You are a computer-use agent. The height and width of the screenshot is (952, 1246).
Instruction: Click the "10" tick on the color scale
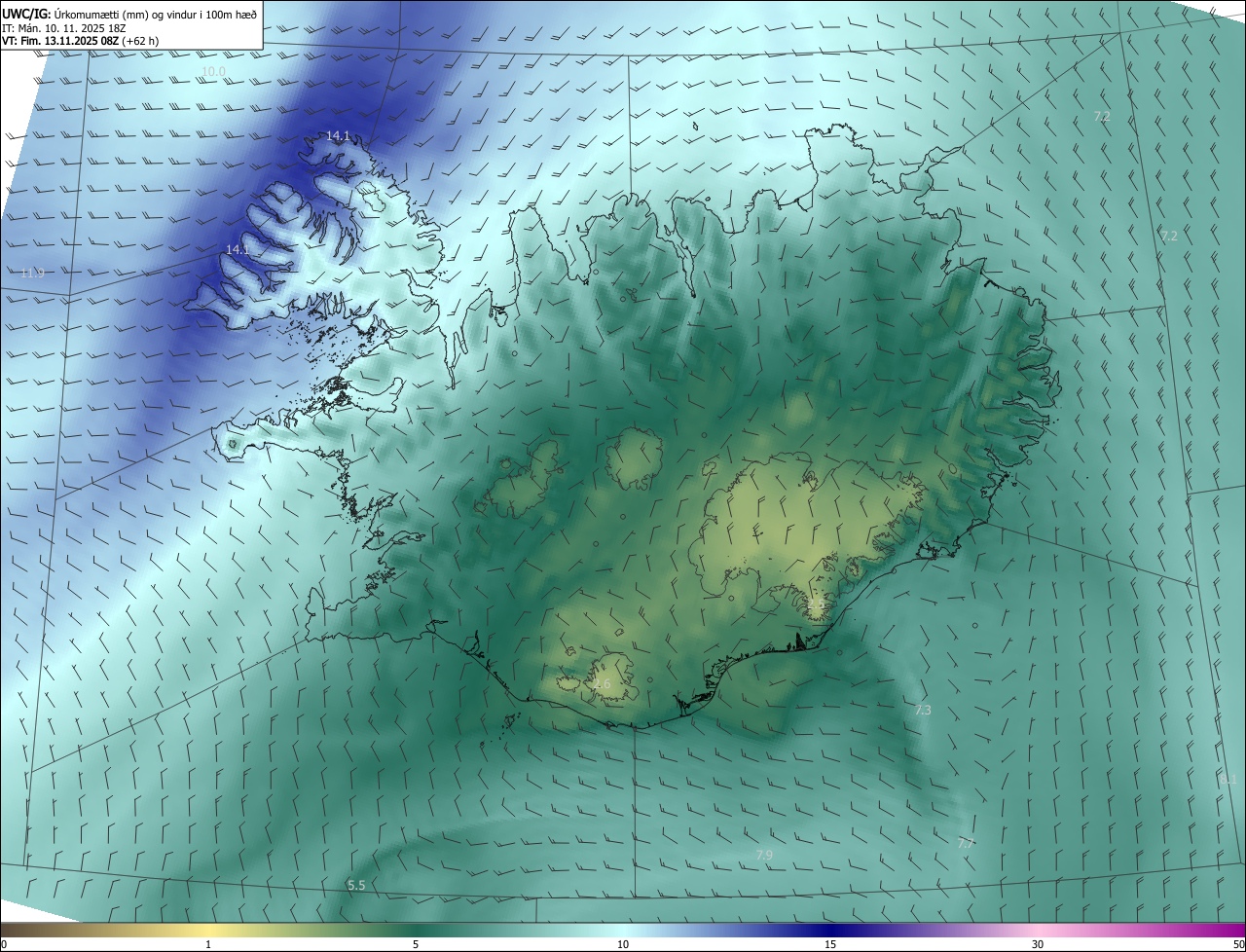click(x=623, y=944)
